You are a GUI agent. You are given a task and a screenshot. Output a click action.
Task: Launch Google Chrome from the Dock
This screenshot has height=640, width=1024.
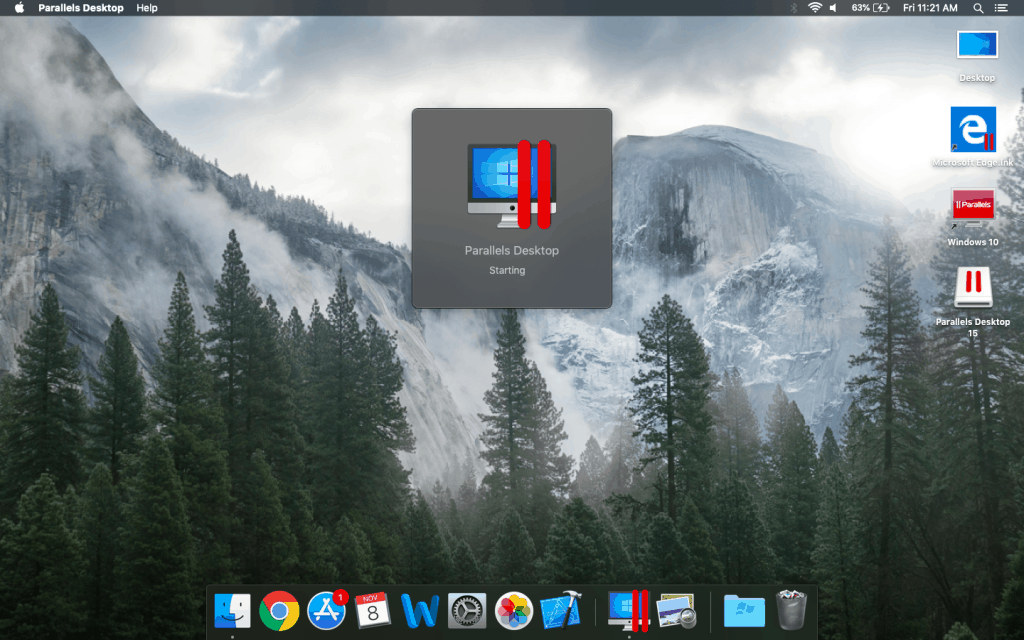pyautogui.click(x=279, y=611)
